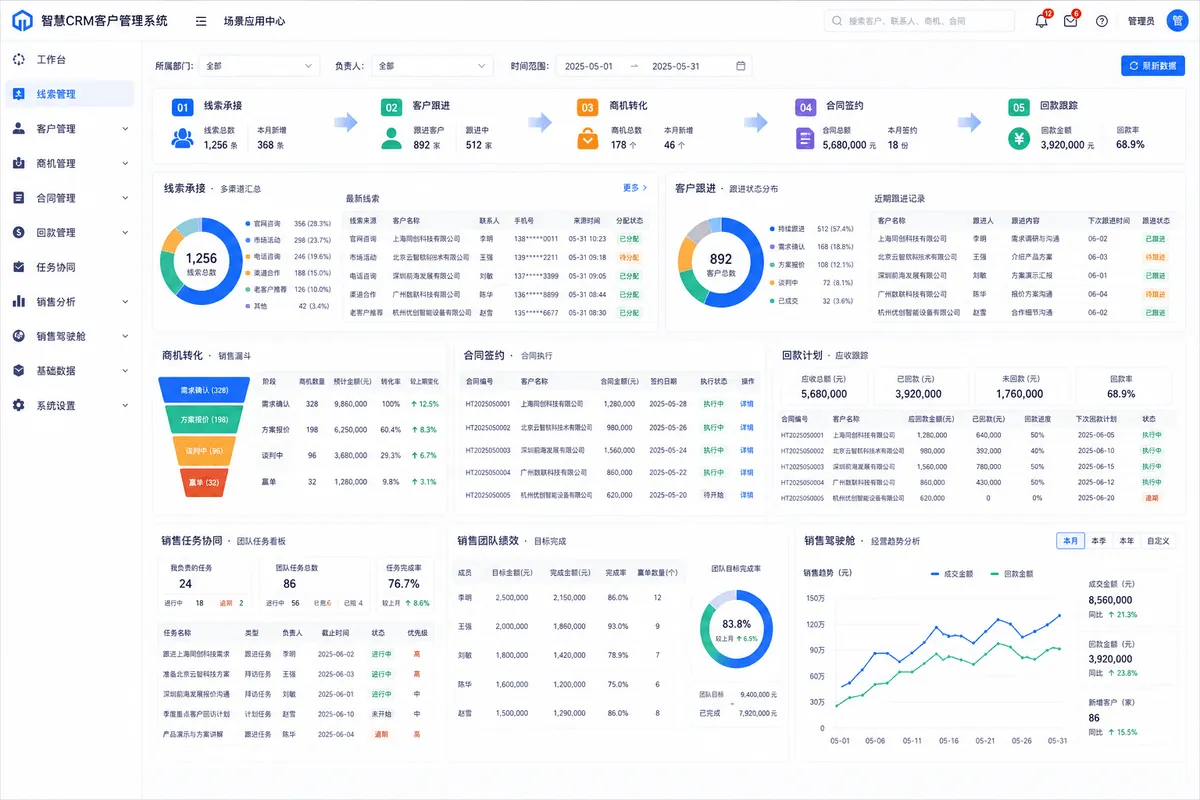Open the 所属部门 dropdown

(259, 66)
